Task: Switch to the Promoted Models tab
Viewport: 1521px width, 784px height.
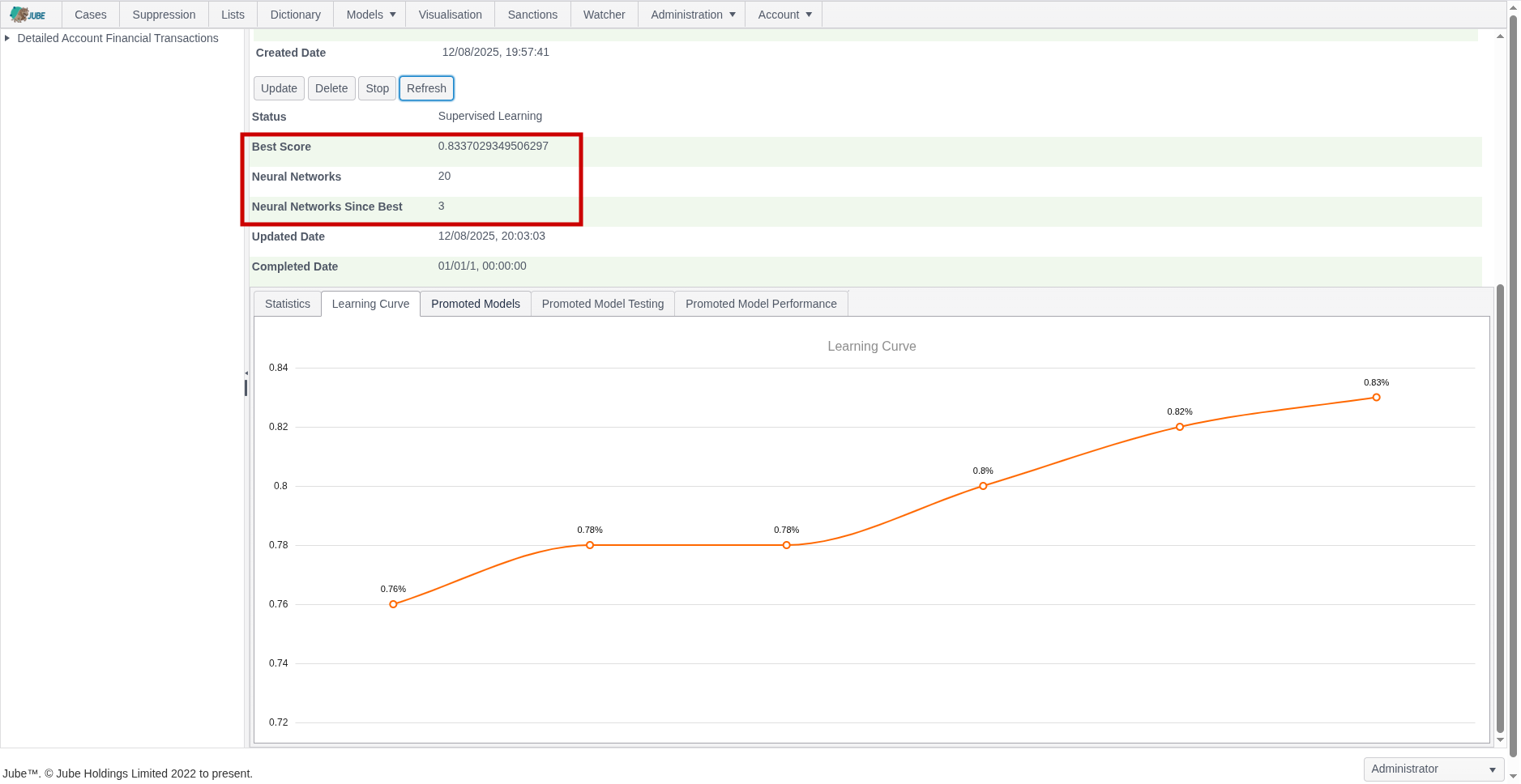Action: [476, 304]
